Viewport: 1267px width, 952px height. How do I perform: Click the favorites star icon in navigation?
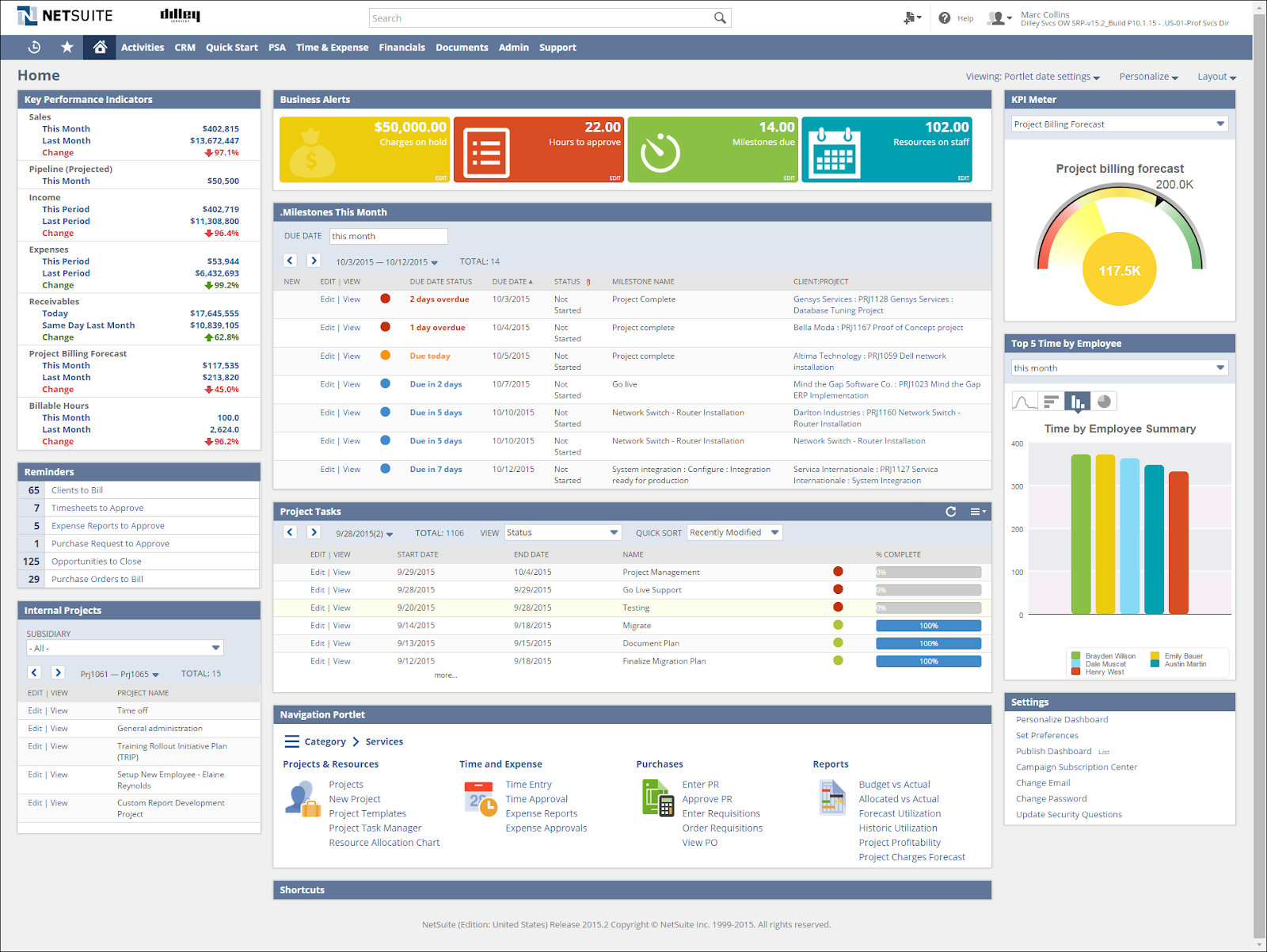[67, 47]
